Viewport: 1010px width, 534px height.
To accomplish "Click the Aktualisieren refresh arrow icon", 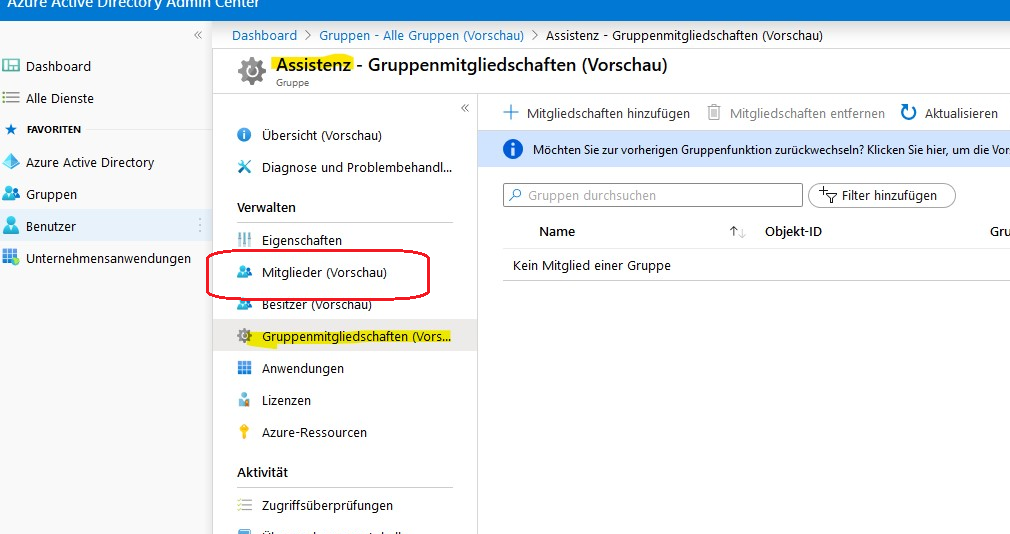I will [x=908, y=112].
